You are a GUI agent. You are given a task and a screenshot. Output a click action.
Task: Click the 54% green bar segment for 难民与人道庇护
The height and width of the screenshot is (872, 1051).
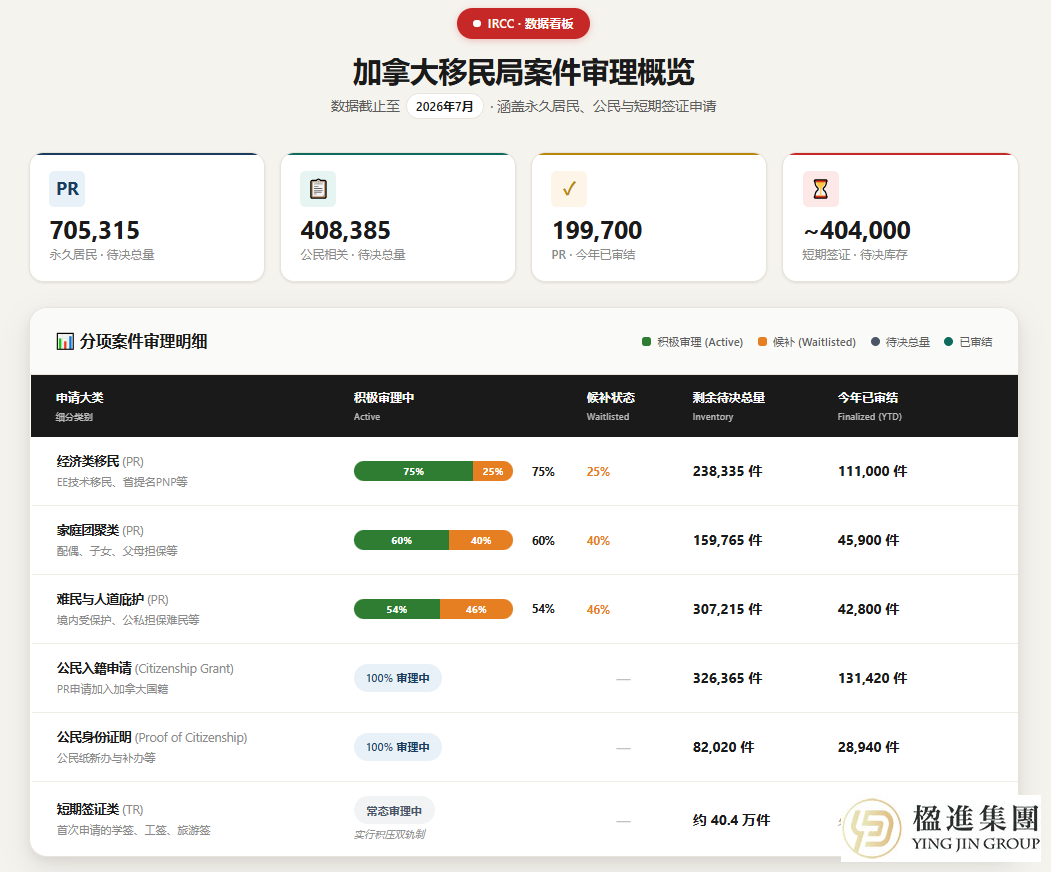click(397, 609)
